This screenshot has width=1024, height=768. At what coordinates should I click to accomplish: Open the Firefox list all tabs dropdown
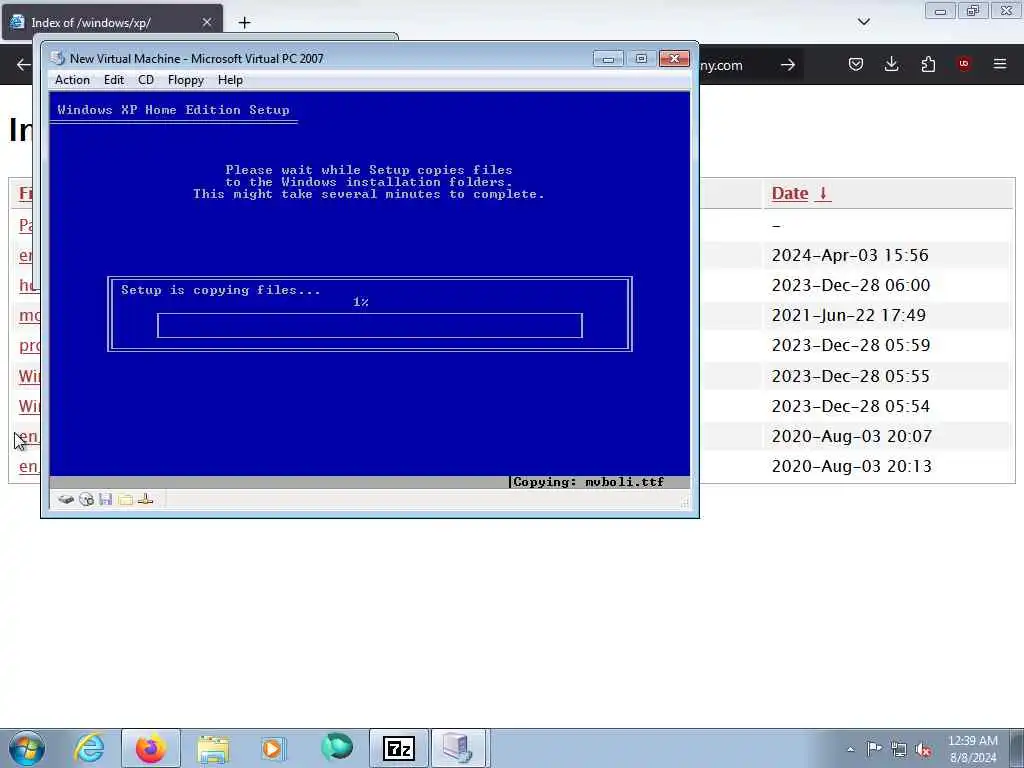(x=863, y=22)
